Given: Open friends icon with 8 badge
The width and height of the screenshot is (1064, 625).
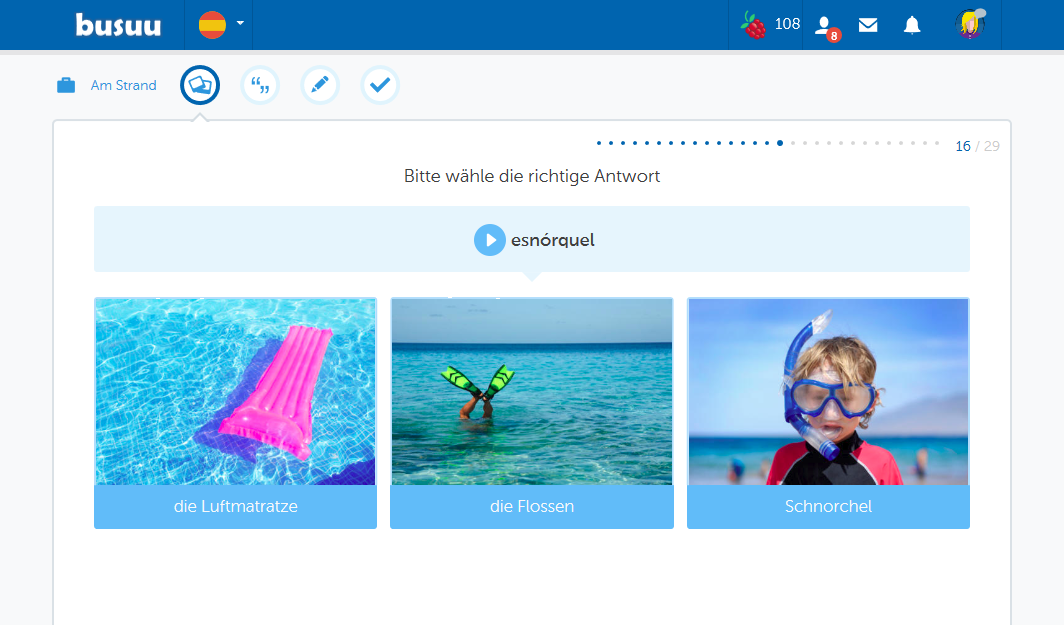Looking at the screenshot, I should click(826, 27).
